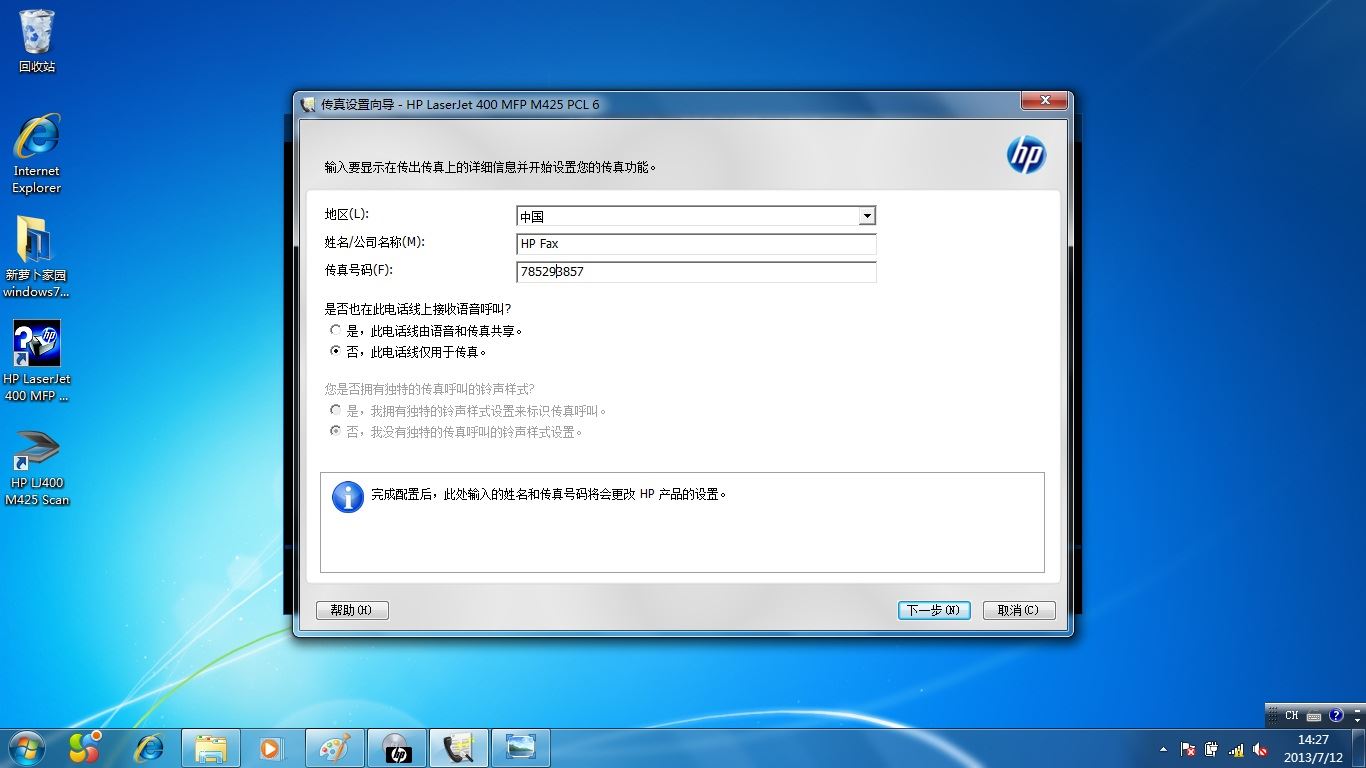Click the 下一步(N) next button

pos(934,610)
